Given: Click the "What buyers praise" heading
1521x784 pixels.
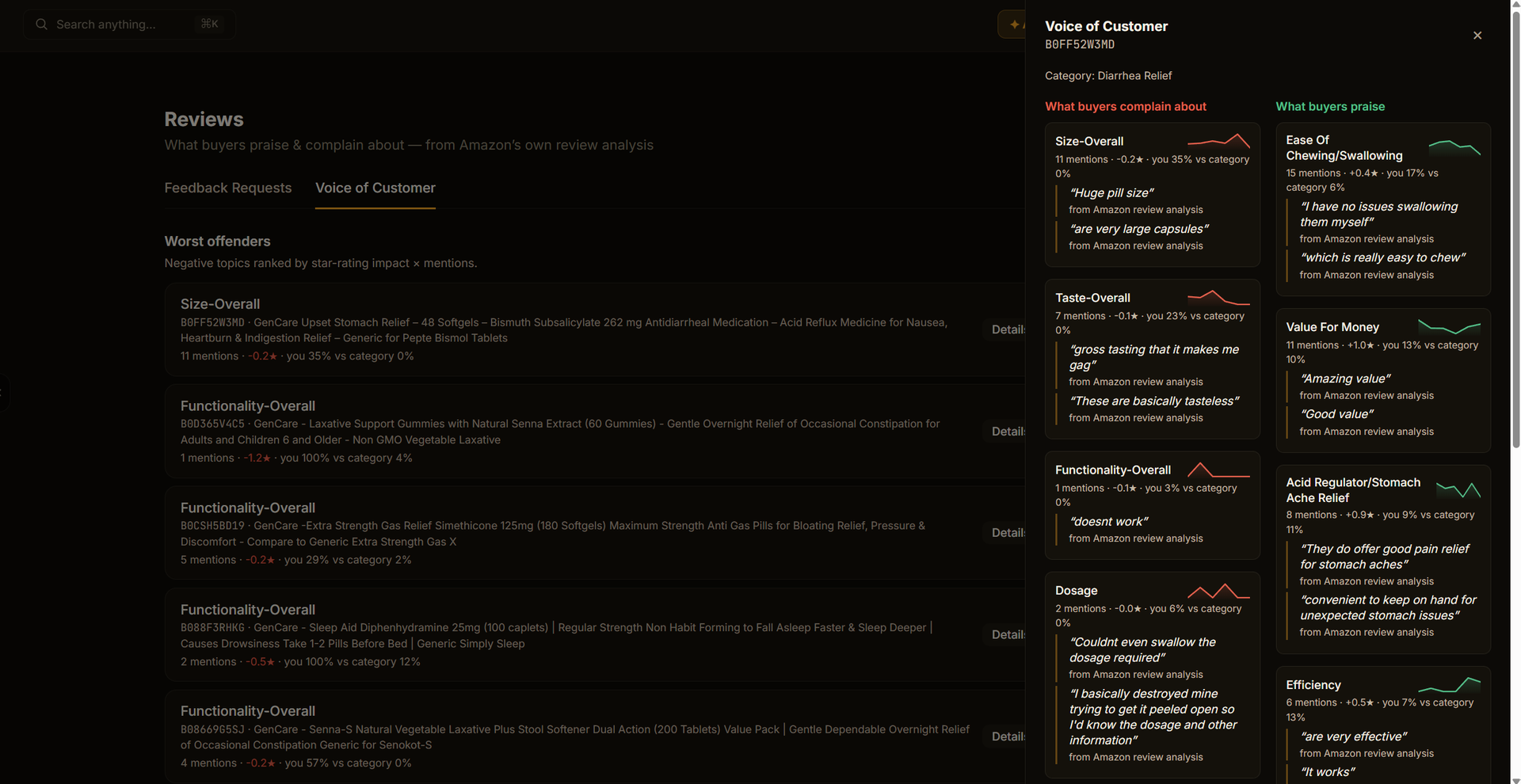Looking at the screenshot, I should pos(1330,107).
